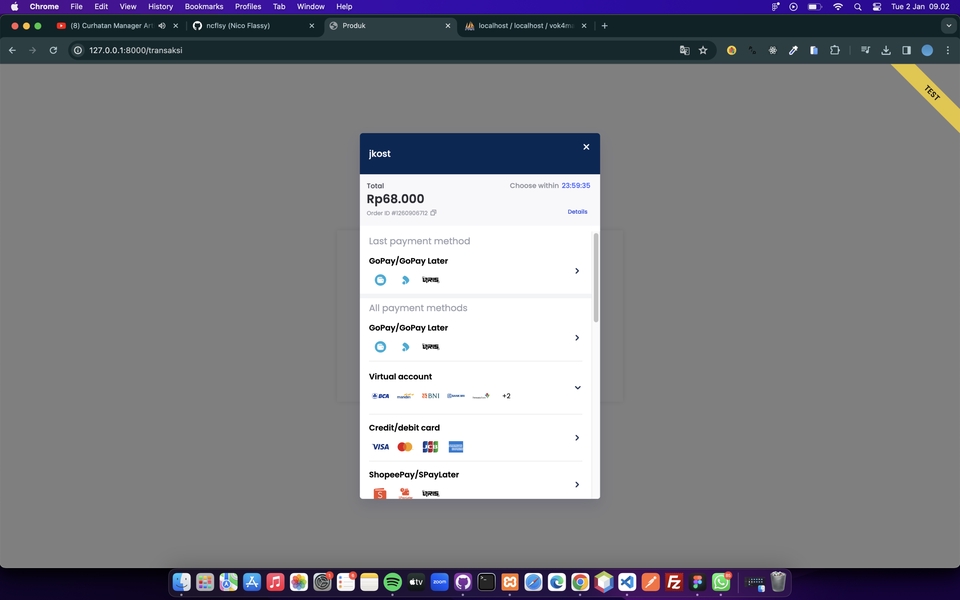Screen dimensions: 960x600
Task: Open the tab search dropdown
Action: click(948, 26)
